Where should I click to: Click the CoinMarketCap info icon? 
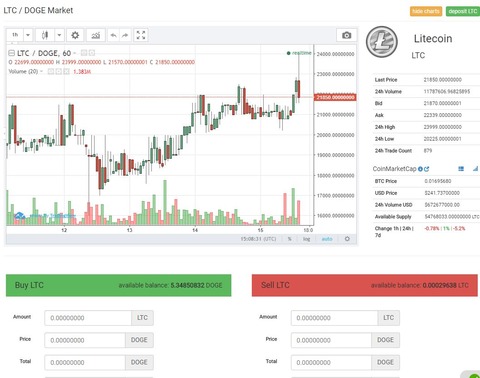420,169
